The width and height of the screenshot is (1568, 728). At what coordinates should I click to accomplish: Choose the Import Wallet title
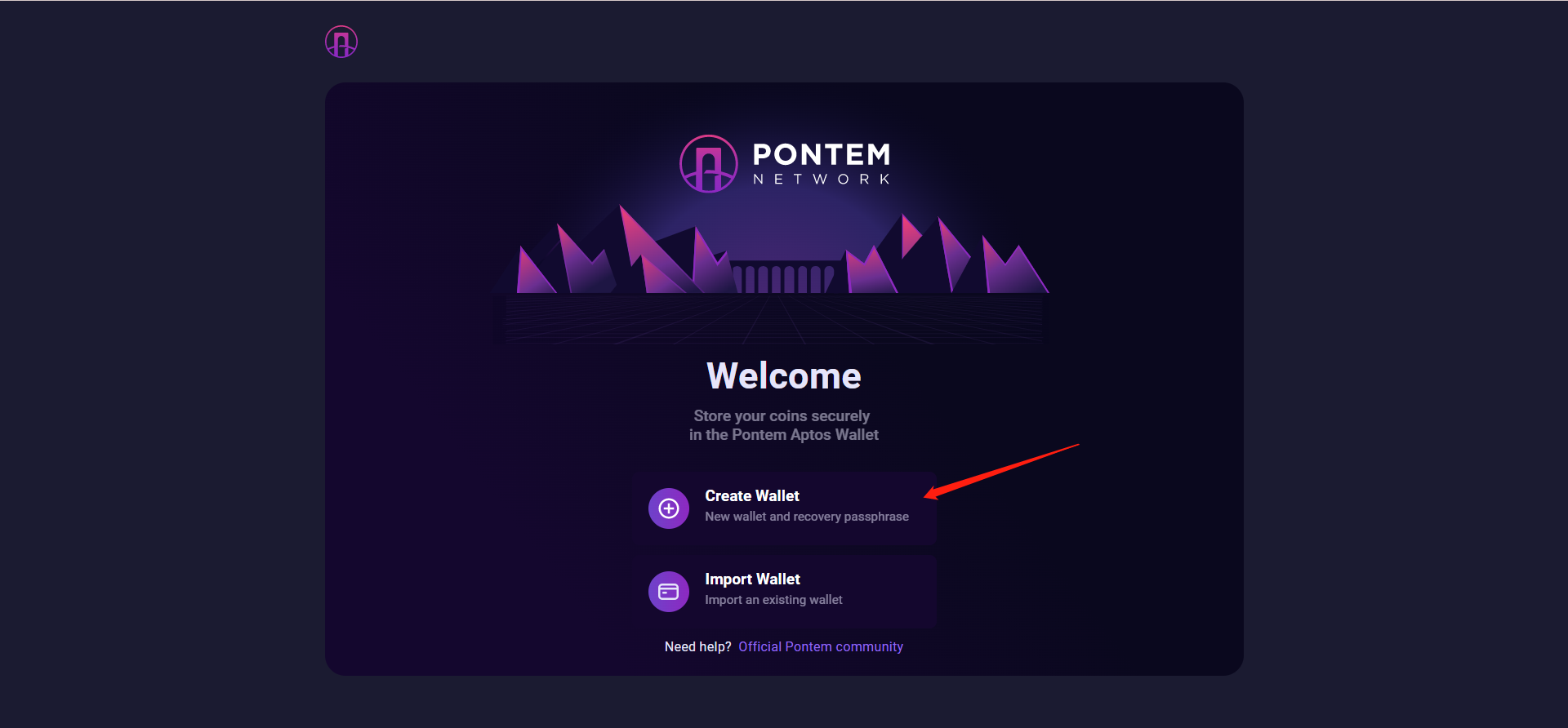[x=752, y=579]
